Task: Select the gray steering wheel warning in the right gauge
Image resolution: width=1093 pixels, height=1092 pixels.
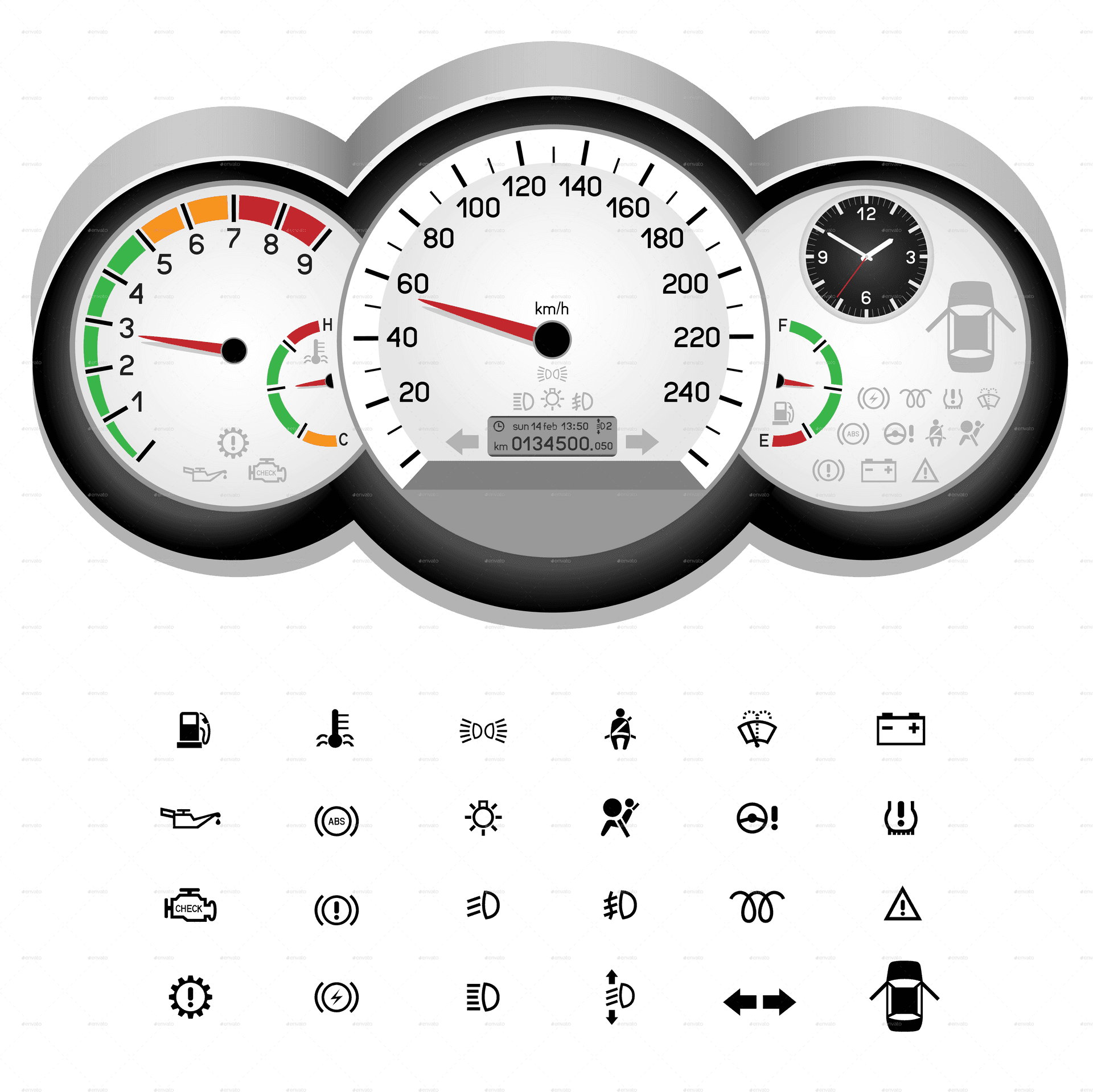Action: tap(899, 434)
